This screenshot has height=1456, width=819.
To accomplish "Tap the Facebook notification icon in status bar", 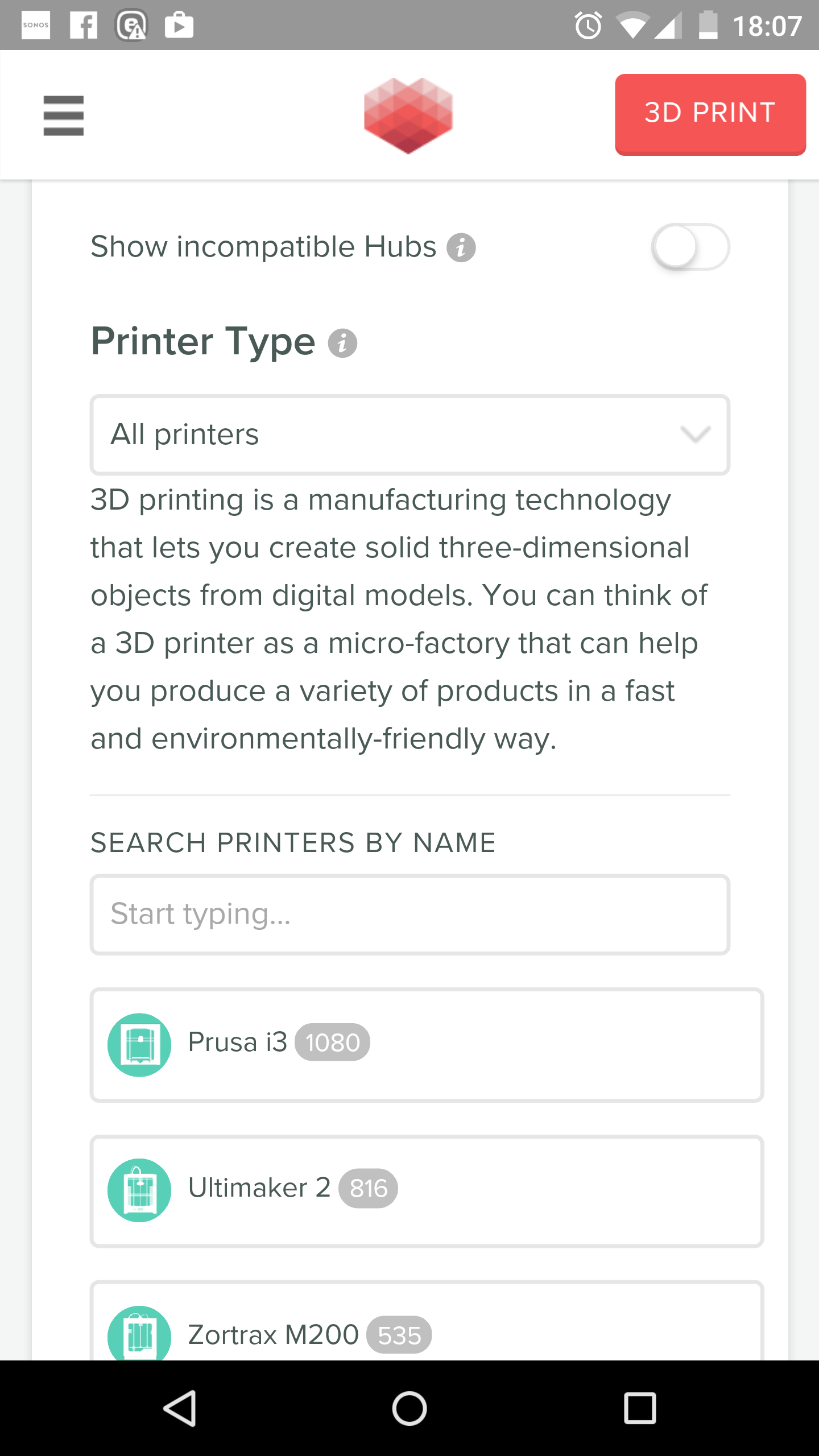I will point(84,26).
